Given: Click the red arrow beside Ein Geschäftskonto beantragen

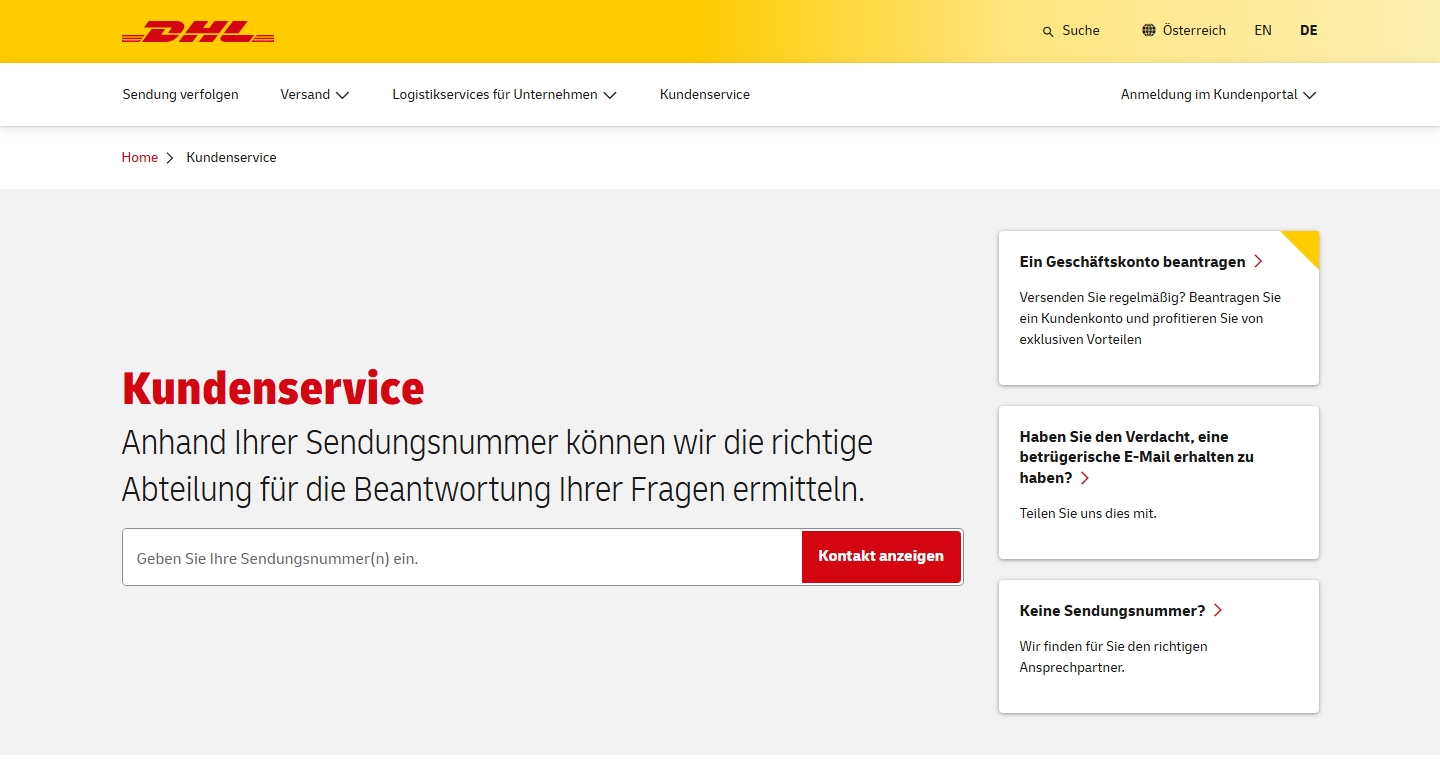Looking at the screenshot, I should [1258, 262].
